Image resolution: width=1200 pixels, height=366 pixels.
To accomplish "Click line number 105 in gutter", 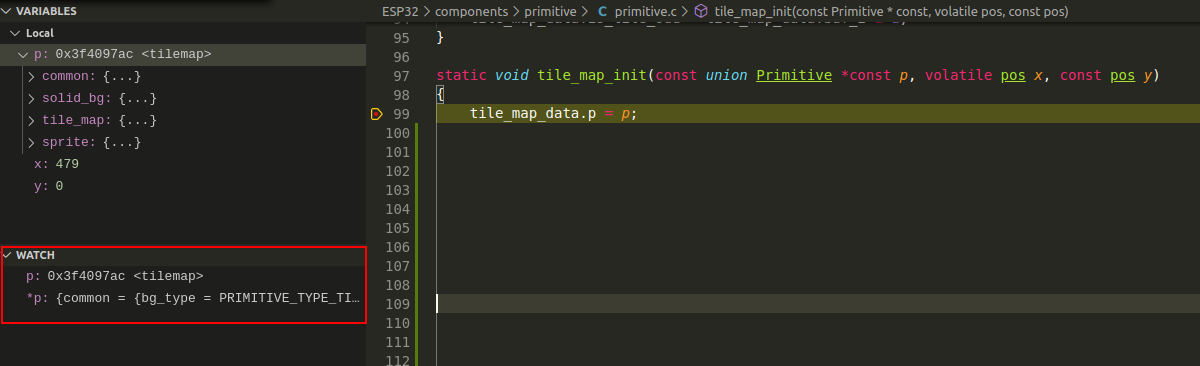I will tap(397, 228).
